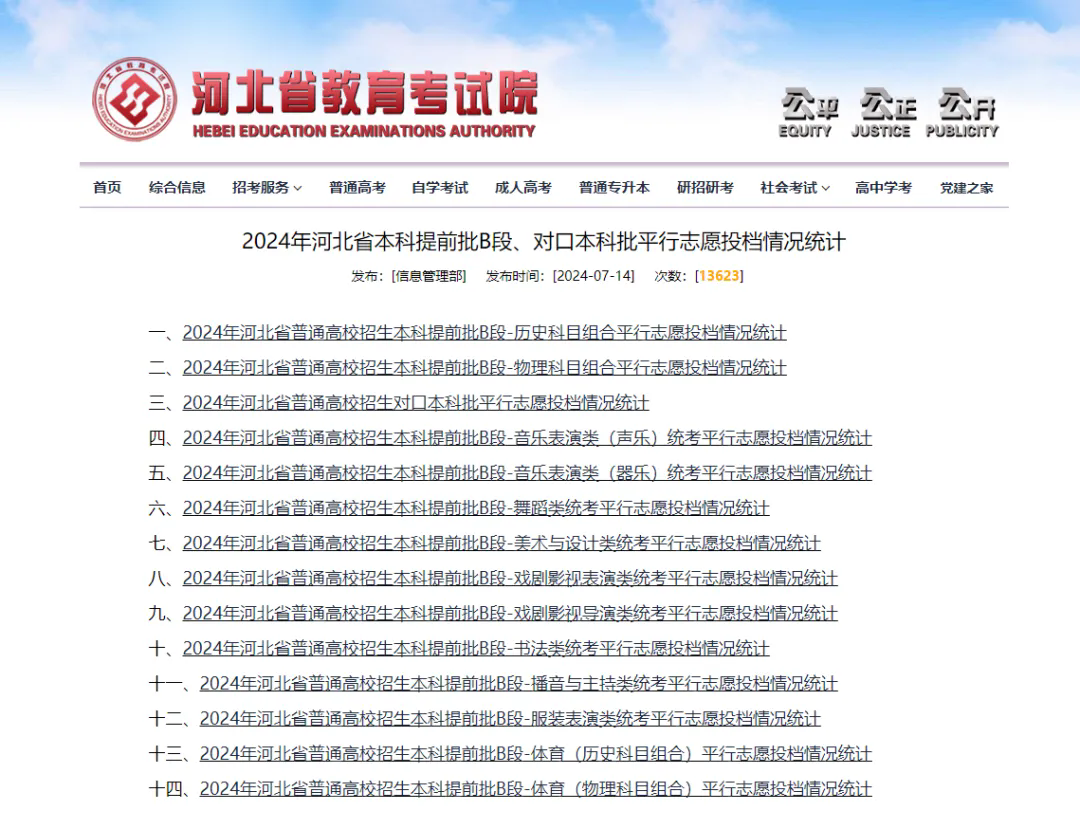Open the 综合信息 menu item

click(177, 187)
